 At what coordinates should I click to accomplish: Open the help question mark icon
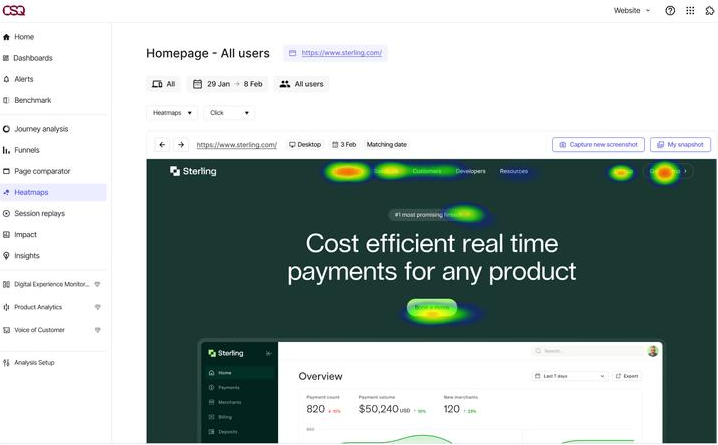click(x=670, y=11)
